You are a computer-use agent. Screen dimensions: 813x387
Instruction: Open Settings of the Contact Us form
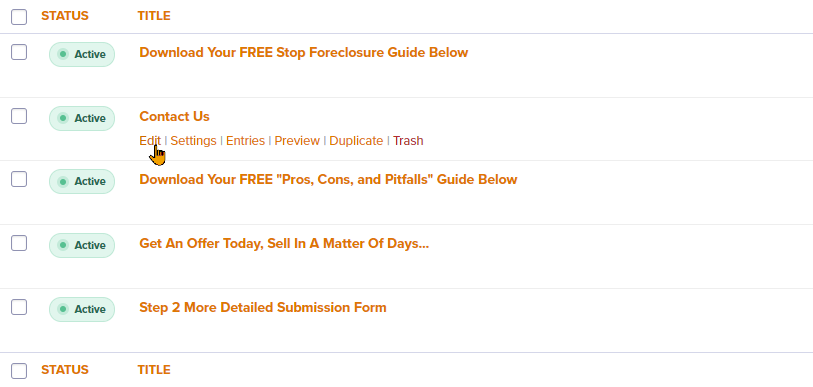click(193, 141)
